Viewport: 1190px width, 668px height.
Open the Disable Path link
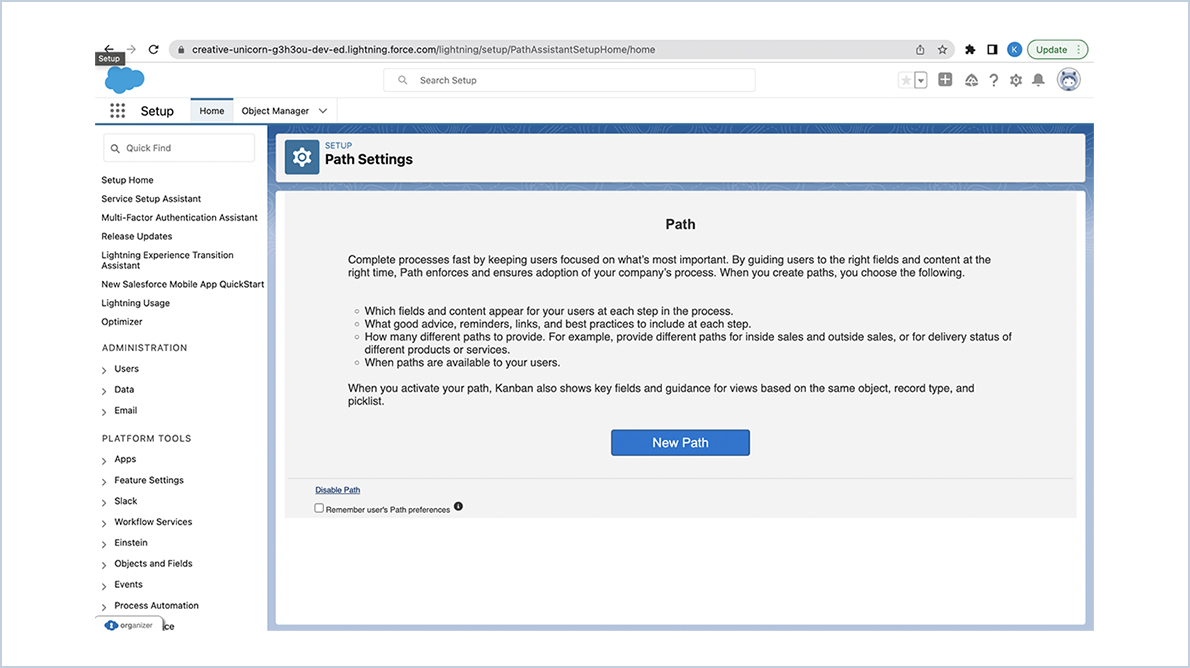click(337, 489)
